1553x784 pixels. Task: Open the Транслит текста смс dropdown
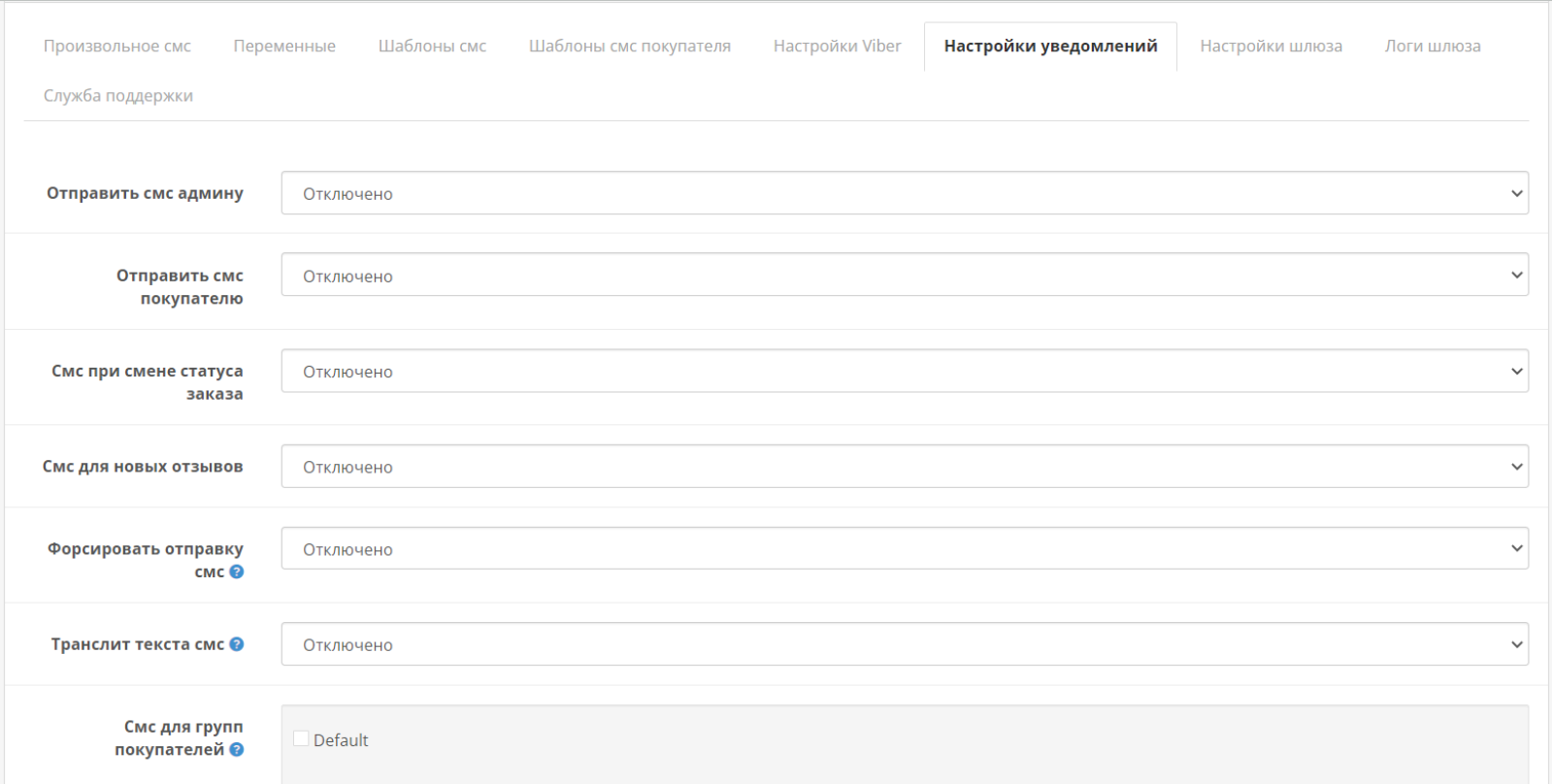tap(905, 644)
